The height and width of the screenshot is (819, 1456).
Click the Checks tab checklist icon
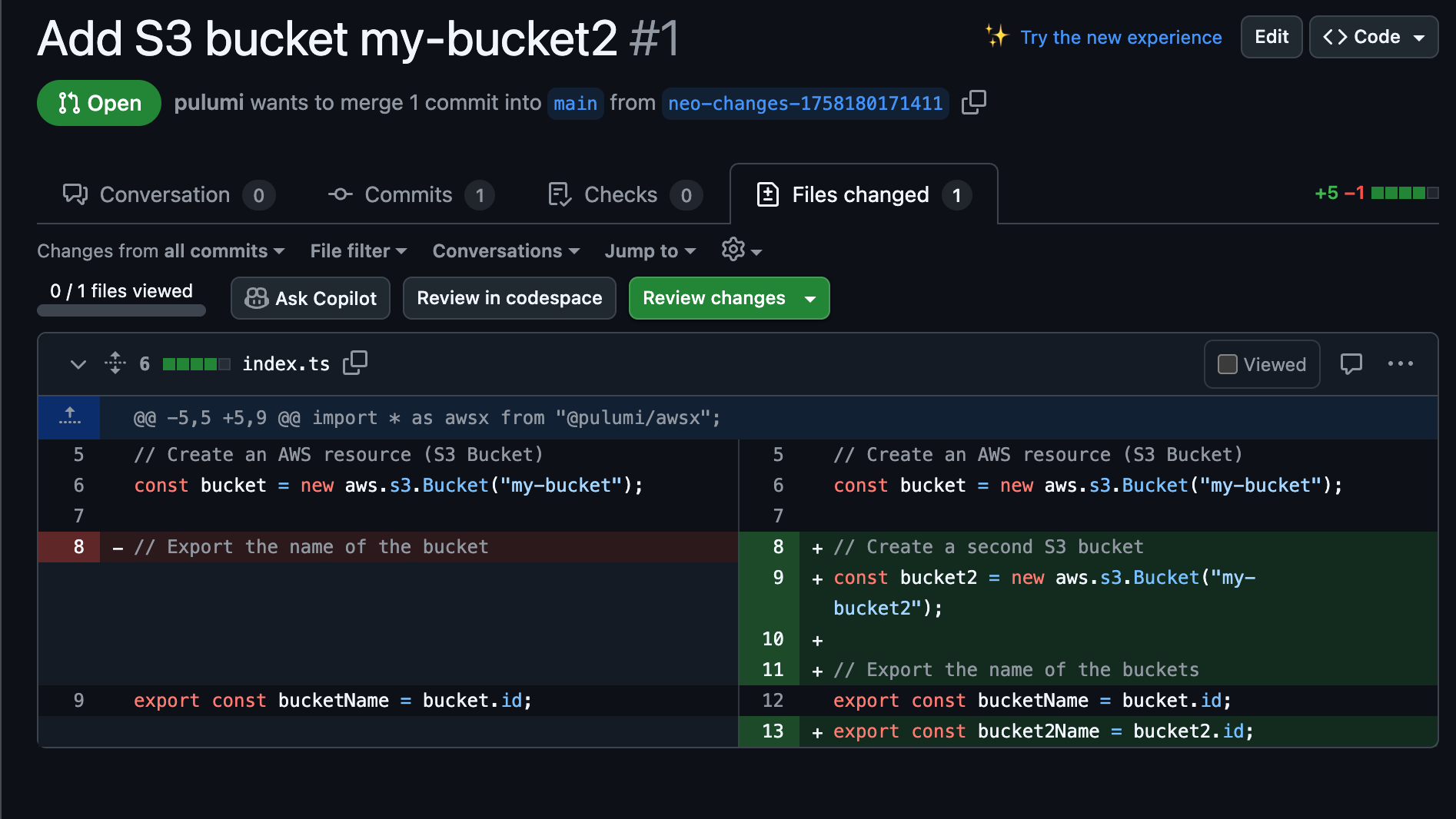[560, 194]
